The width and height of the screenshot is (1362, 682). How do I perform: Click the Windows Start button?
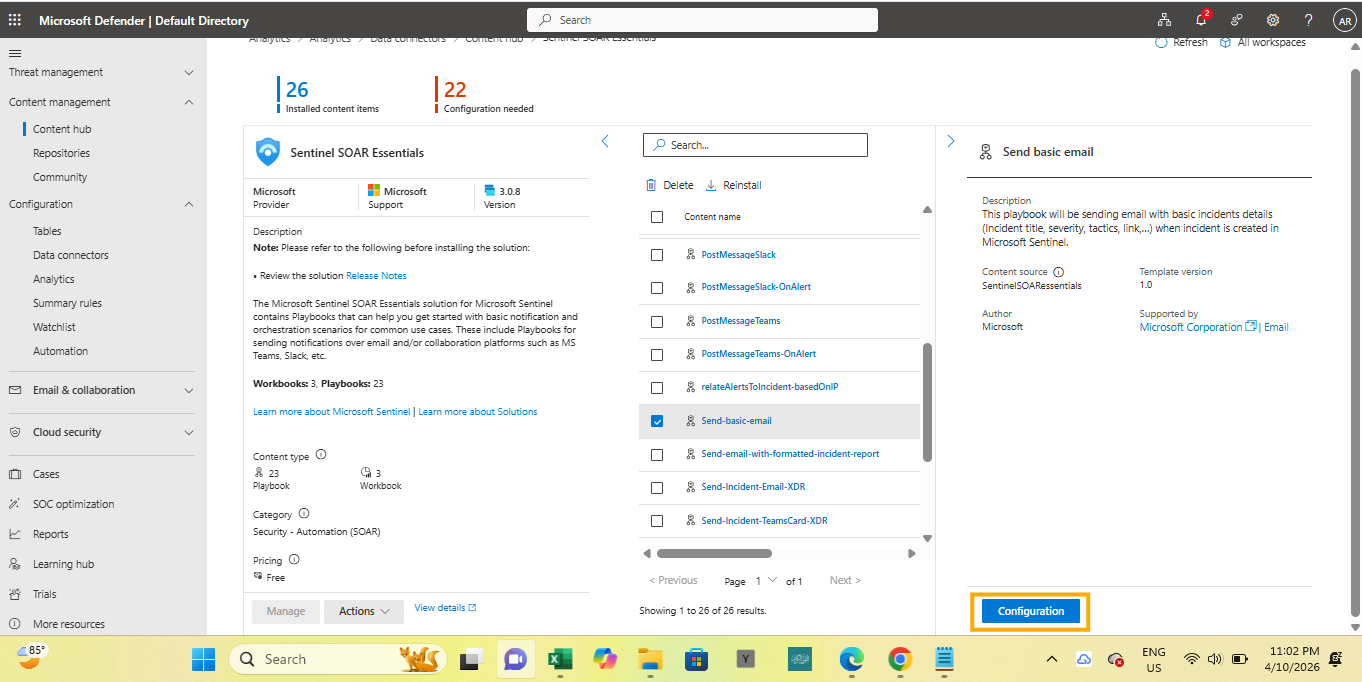[203, 659]
